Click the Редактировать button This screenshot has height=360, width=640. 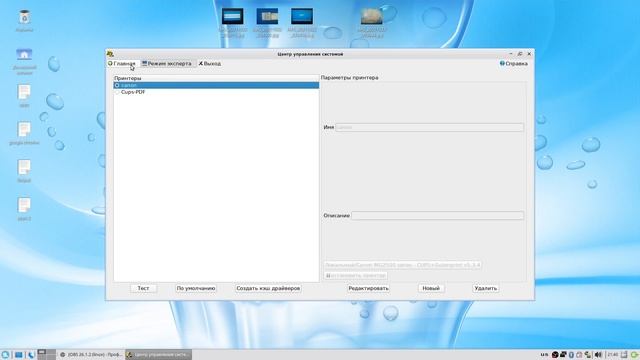coord(368,289)
